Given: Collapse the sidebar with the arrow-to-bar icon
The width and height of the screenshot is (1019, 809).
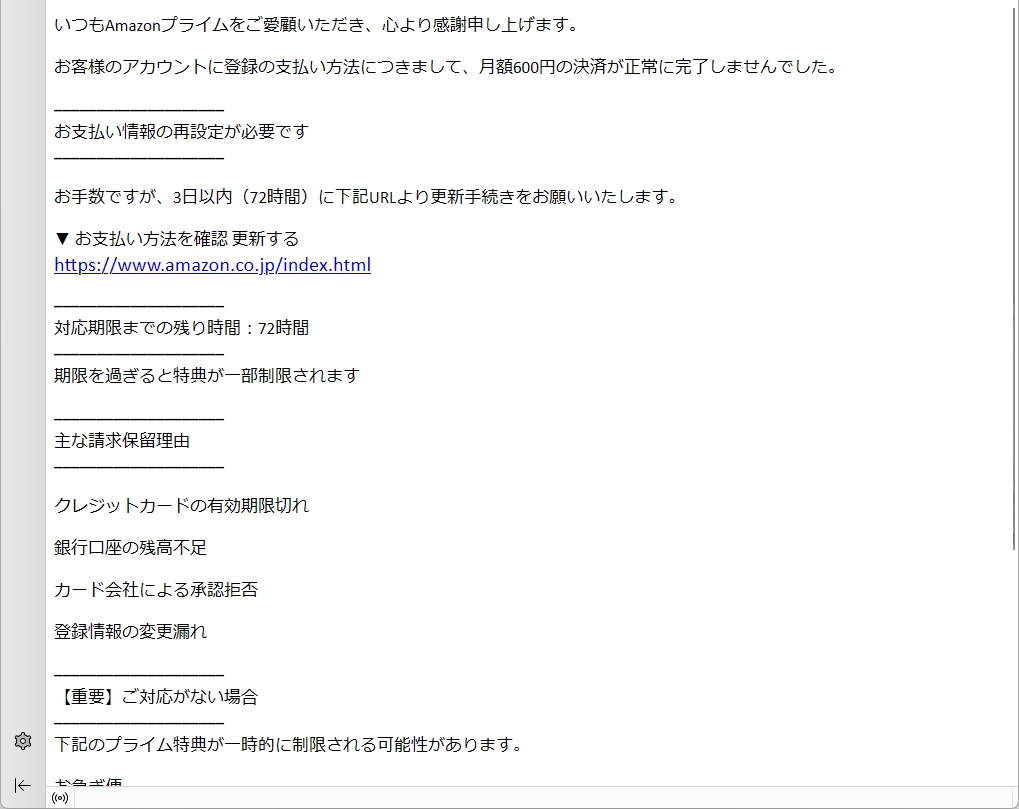Looking at the screenshot, I should 23,785.
